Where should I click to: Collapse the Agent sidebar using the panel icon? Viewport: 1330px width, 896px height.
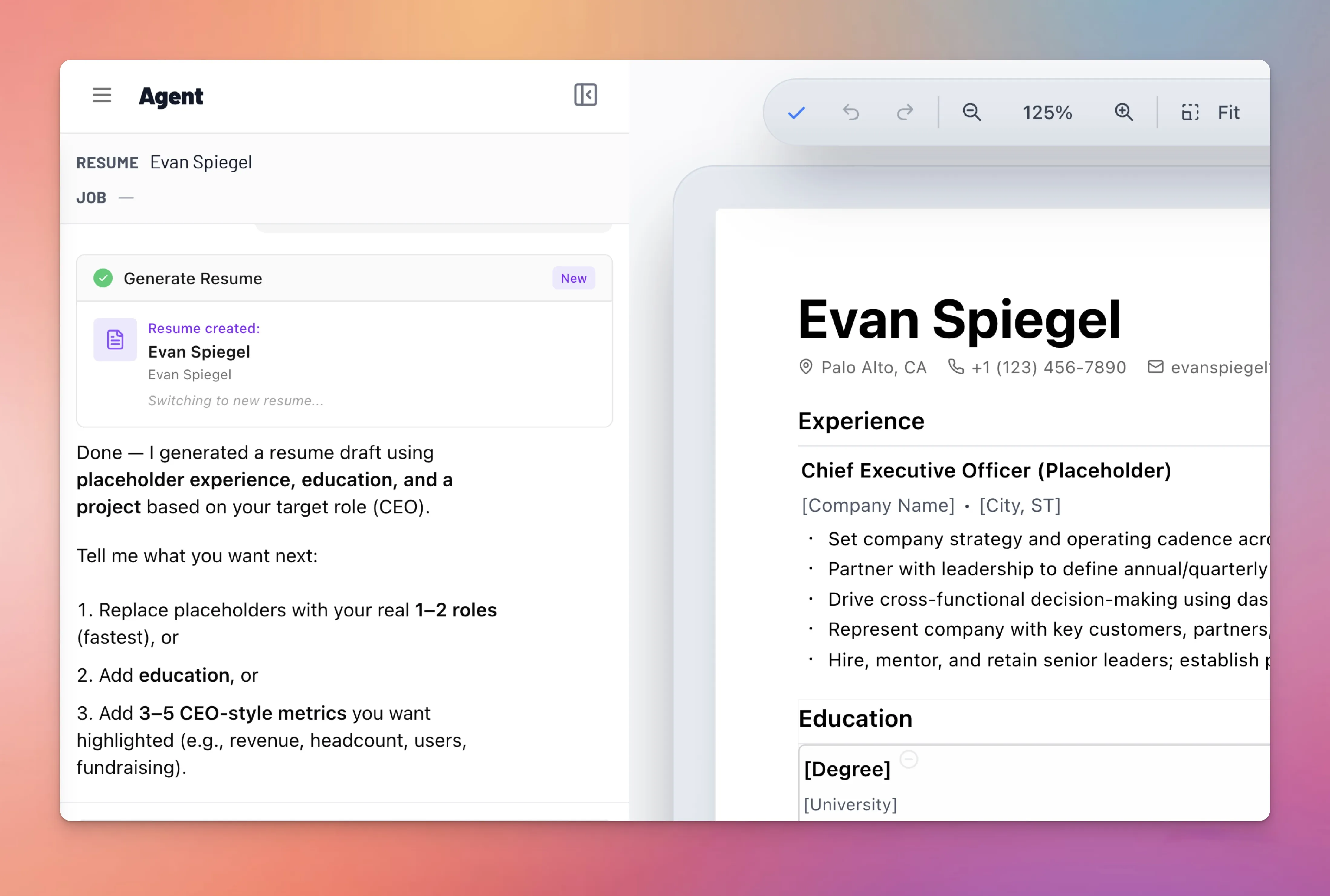tap(585, 95)
